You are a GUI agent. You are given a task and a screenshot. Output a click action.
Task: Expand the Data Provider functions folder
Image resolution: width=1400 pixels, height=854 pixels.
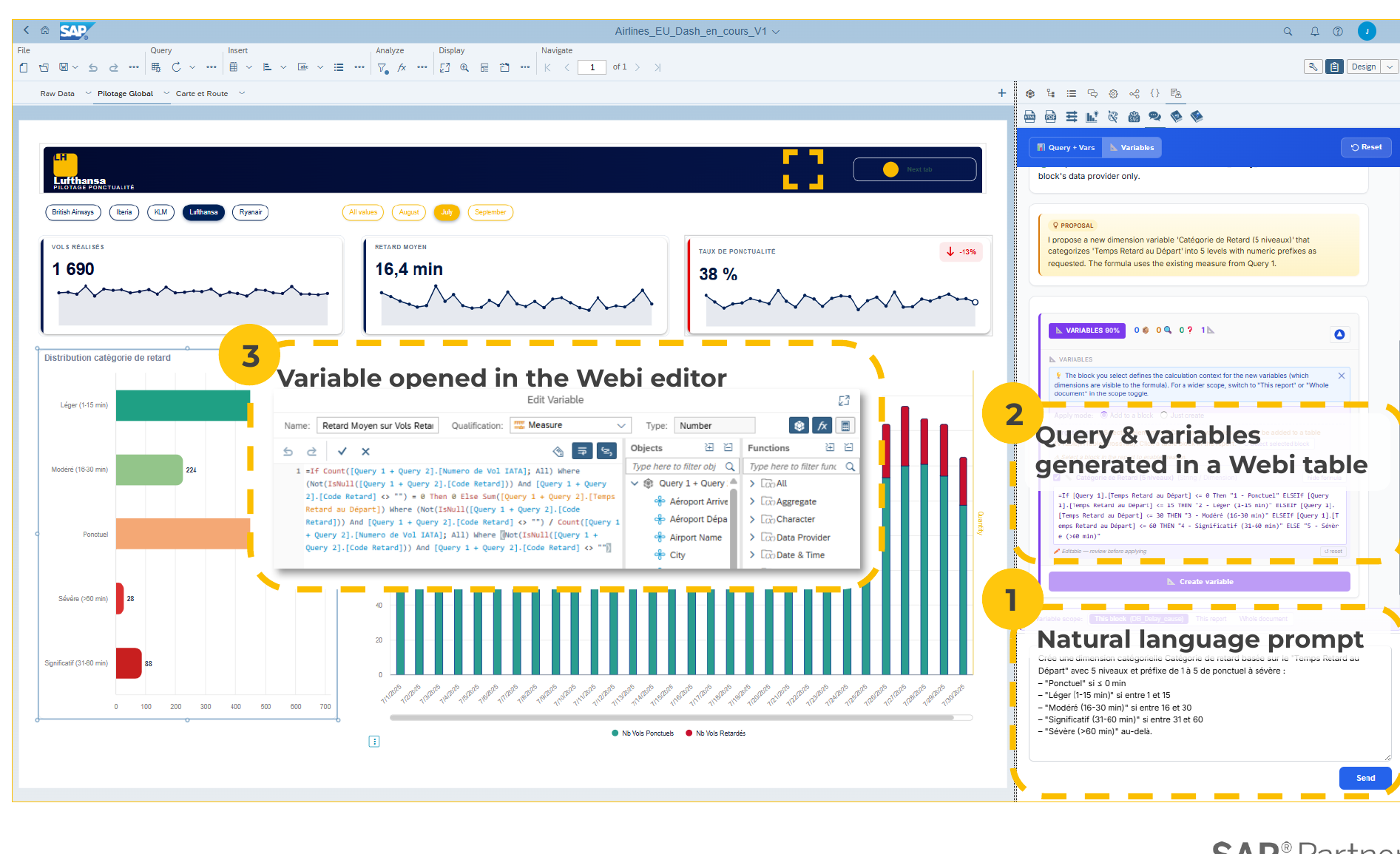coord(752,538)
